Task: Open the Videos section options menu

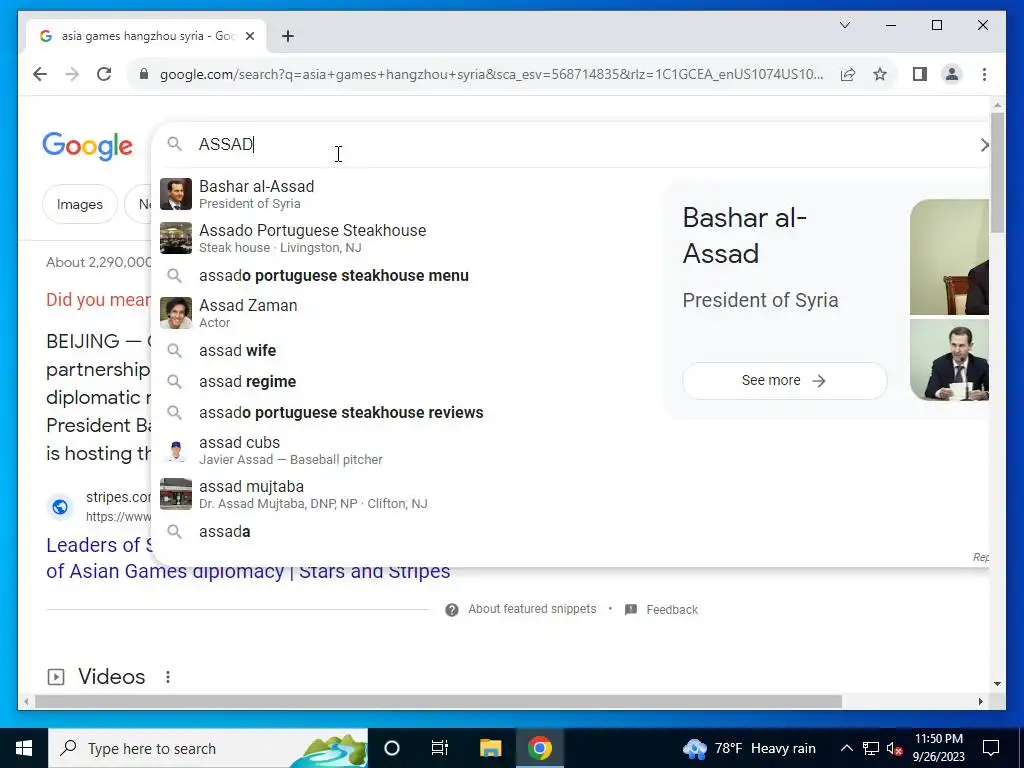Action: coord(168,677)
